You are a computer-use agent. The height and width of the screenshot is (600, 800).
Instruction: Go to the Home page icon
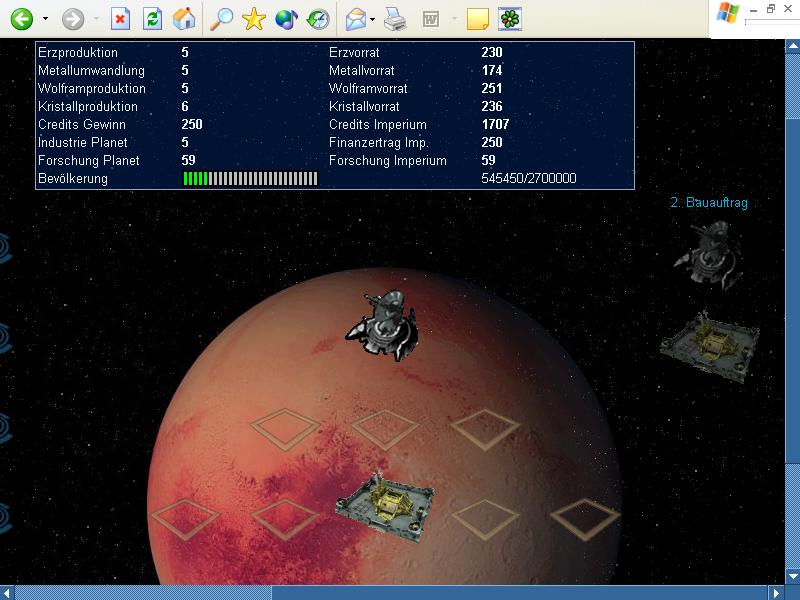[183, 19]
